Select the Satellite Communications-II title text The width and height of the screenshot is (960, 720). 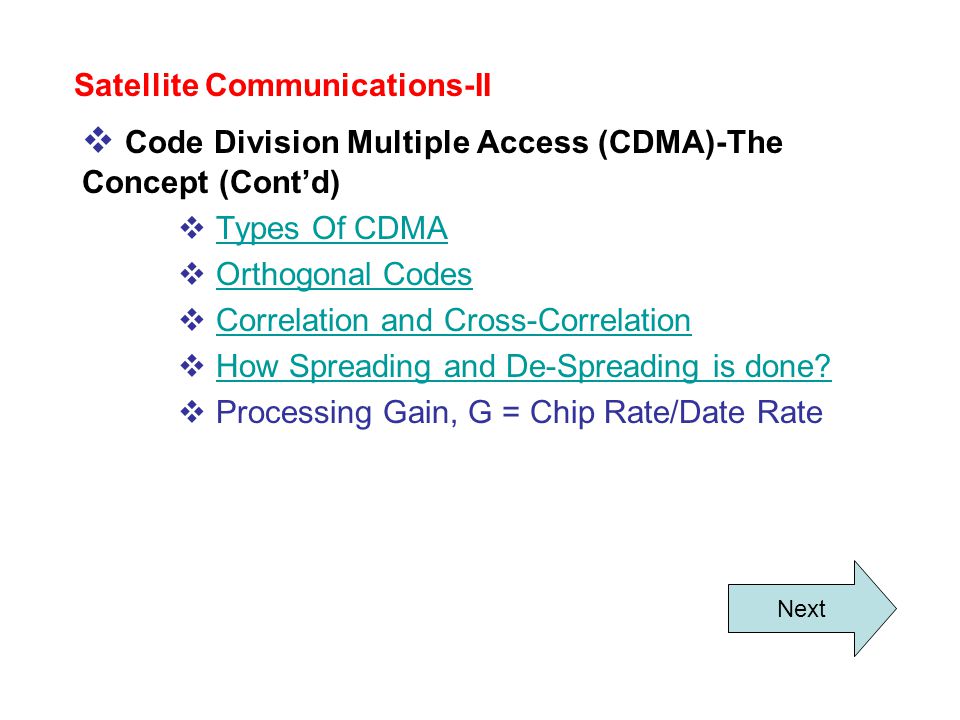(x=282, y=84)
